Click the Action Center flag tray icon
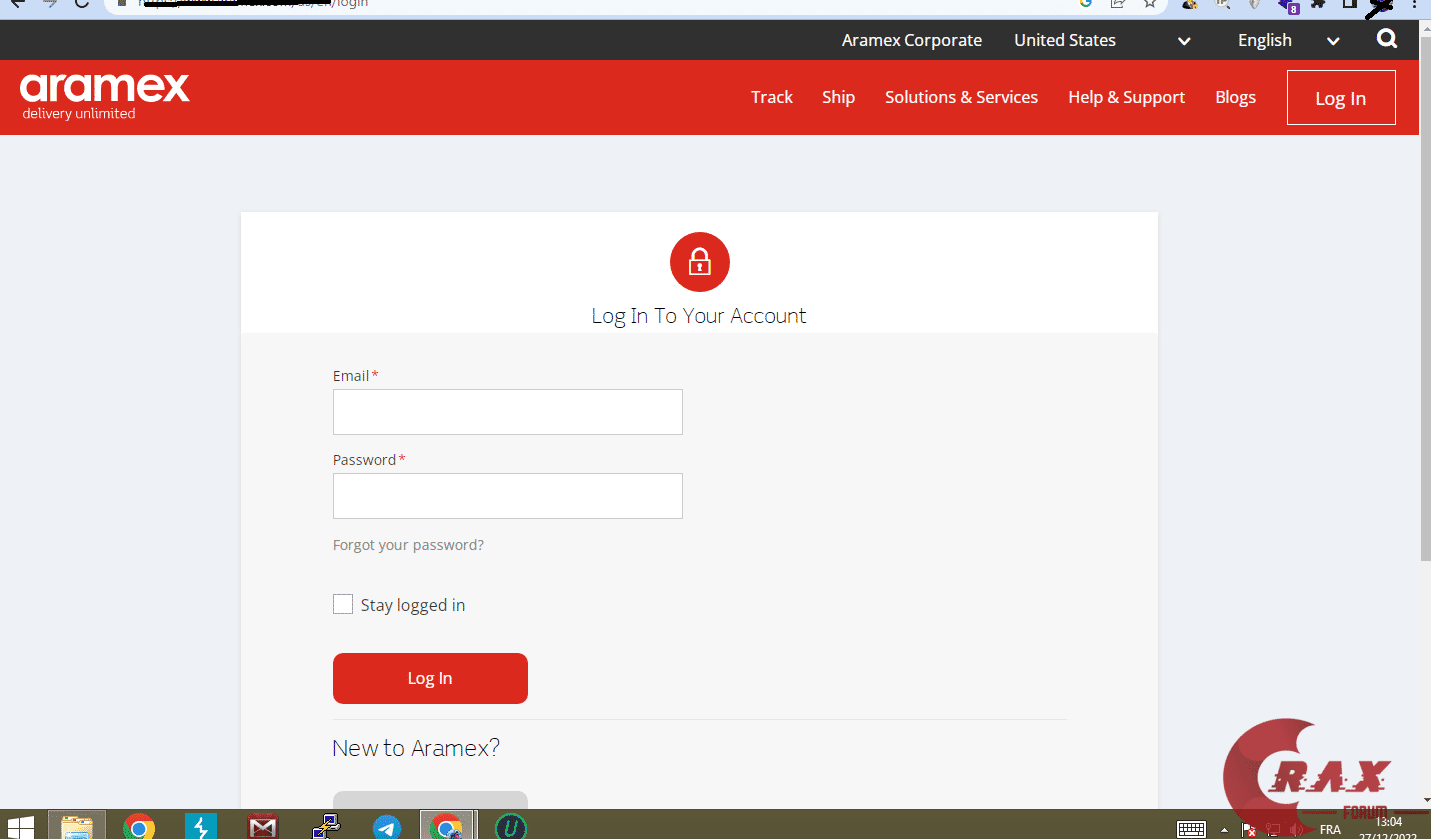This screenshot has width=1431, height=839. [x=1249, y=829]
